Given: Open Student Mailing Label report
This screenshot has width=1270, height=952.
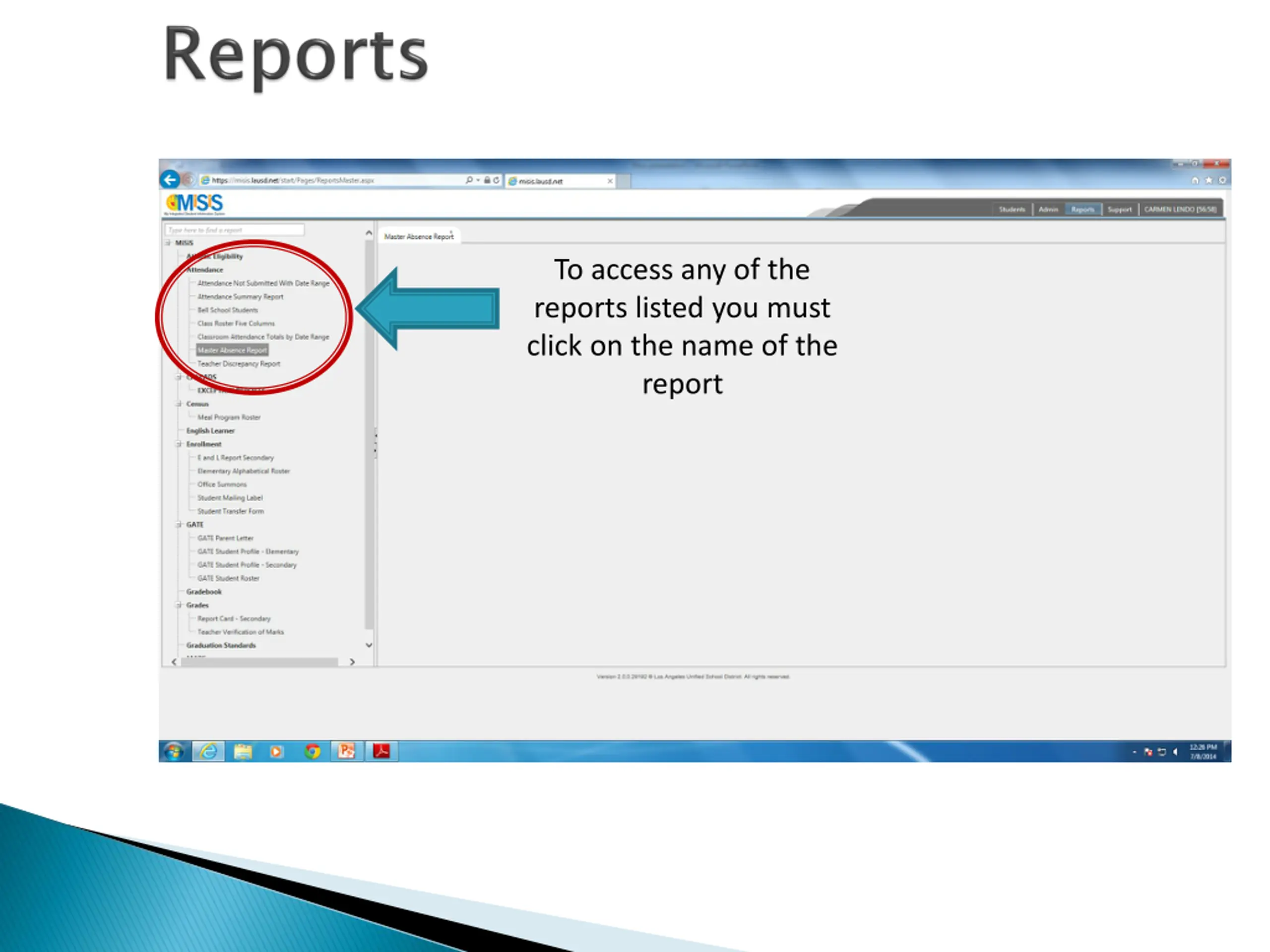Looking at the screenshot, I should pos(230,498).
